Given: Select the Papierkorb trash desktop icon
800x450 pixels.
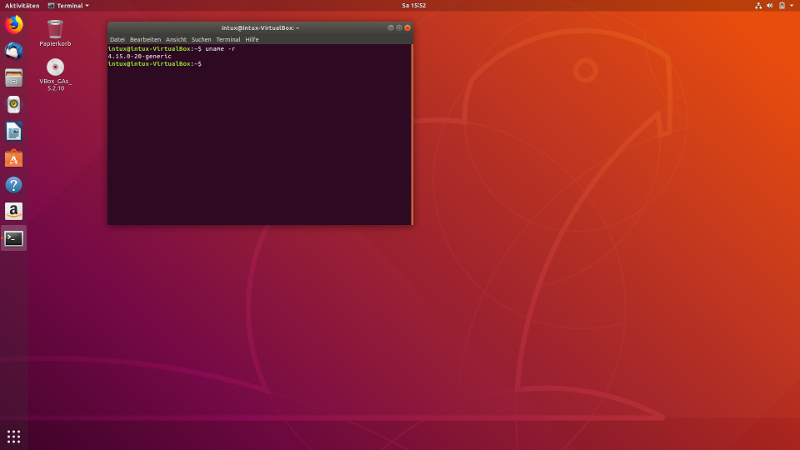Looking at the screenshot, I should tap(55, 33).
